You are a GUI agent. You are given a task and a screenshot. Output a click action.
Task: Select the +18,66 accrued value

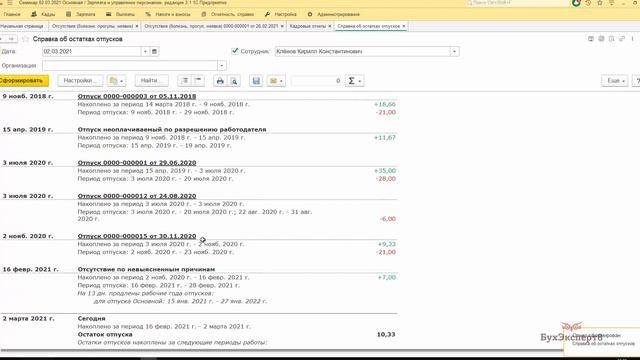click(x=384, y=104)
